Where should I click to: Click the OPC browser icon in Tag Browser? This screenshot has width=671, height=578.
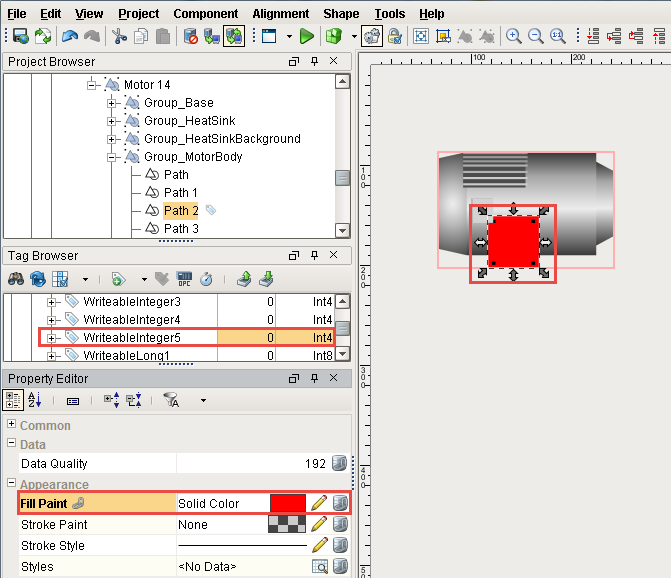pyautogui.click(x=184, y=279)
